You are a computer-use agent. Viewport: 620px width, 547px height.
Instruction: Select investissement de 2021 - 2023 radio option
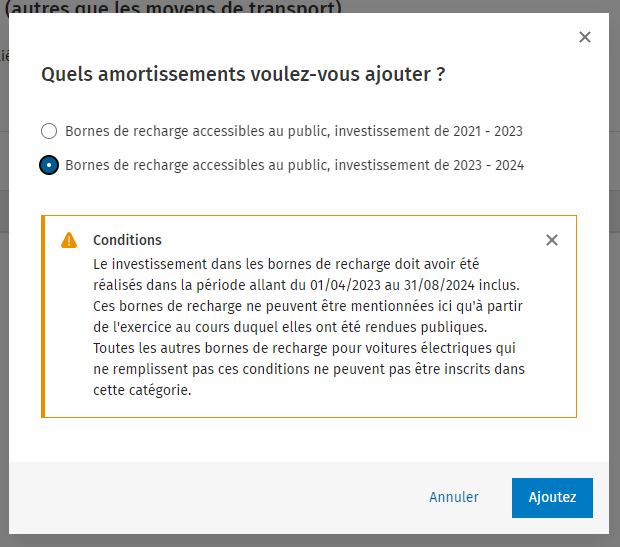(x=49, y=131)
